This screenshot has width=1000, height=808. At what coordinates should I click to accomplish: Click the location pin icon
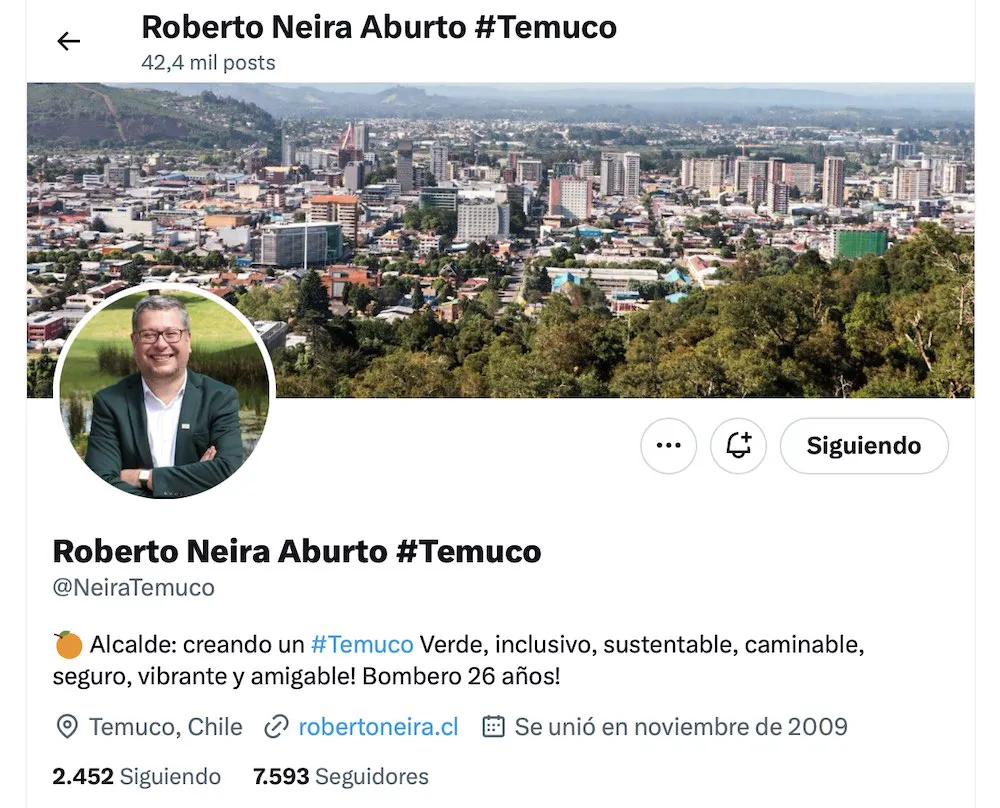[x=67, y=726]
